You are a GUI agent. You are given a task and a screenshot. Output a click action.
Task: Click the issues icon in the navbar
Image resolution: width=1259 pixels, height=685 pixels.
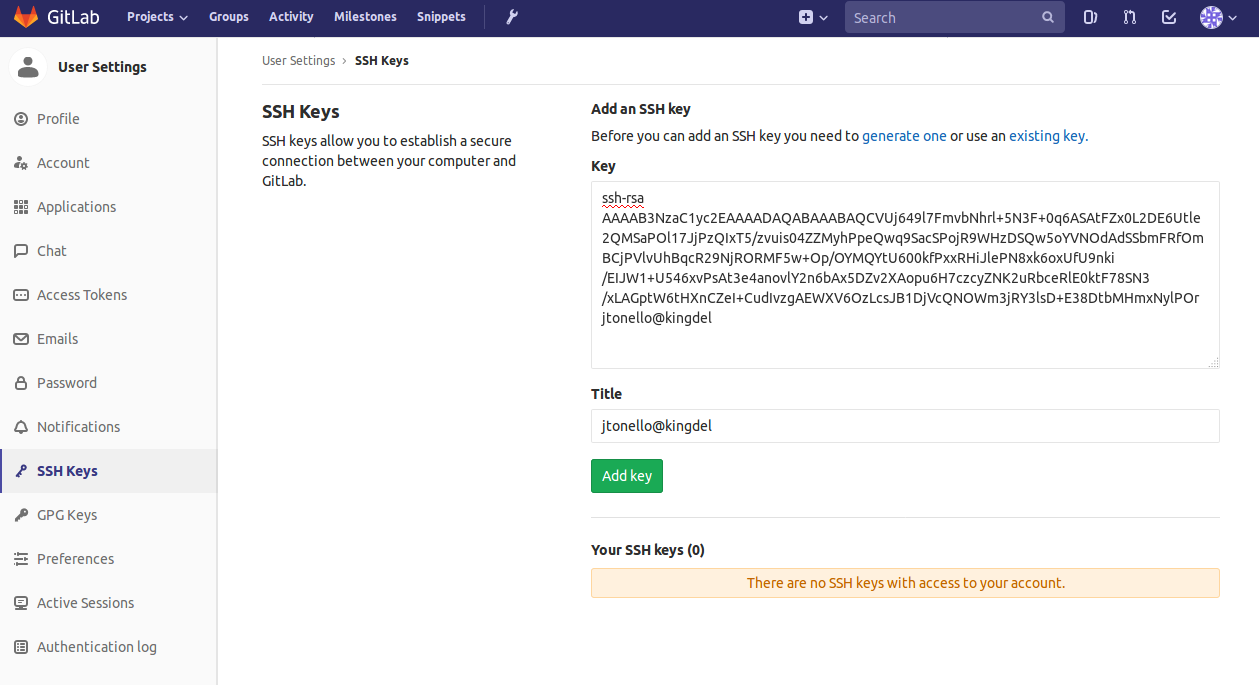pyautogui.click(x=1089, y=17)
